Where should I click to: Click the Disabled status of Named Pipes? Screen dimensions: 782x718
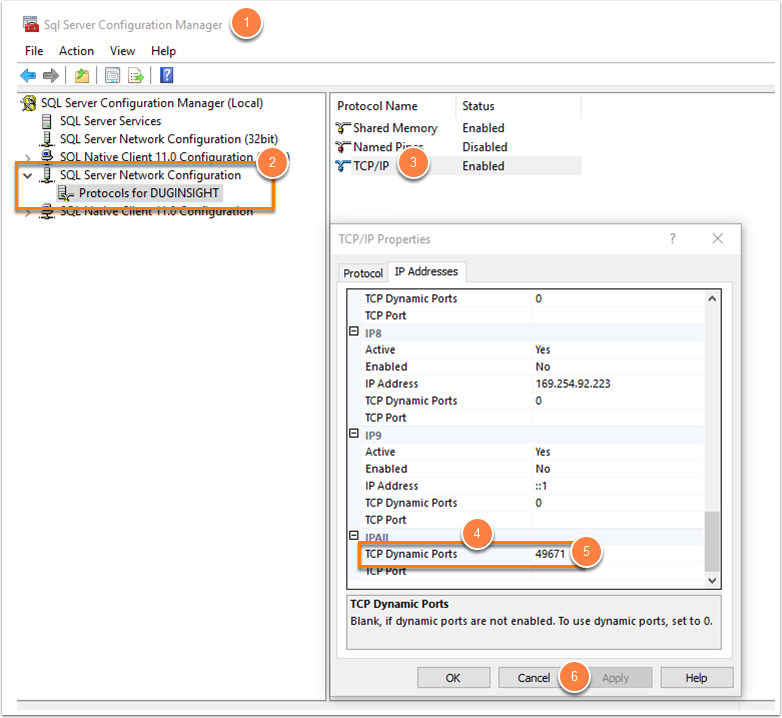484,147
